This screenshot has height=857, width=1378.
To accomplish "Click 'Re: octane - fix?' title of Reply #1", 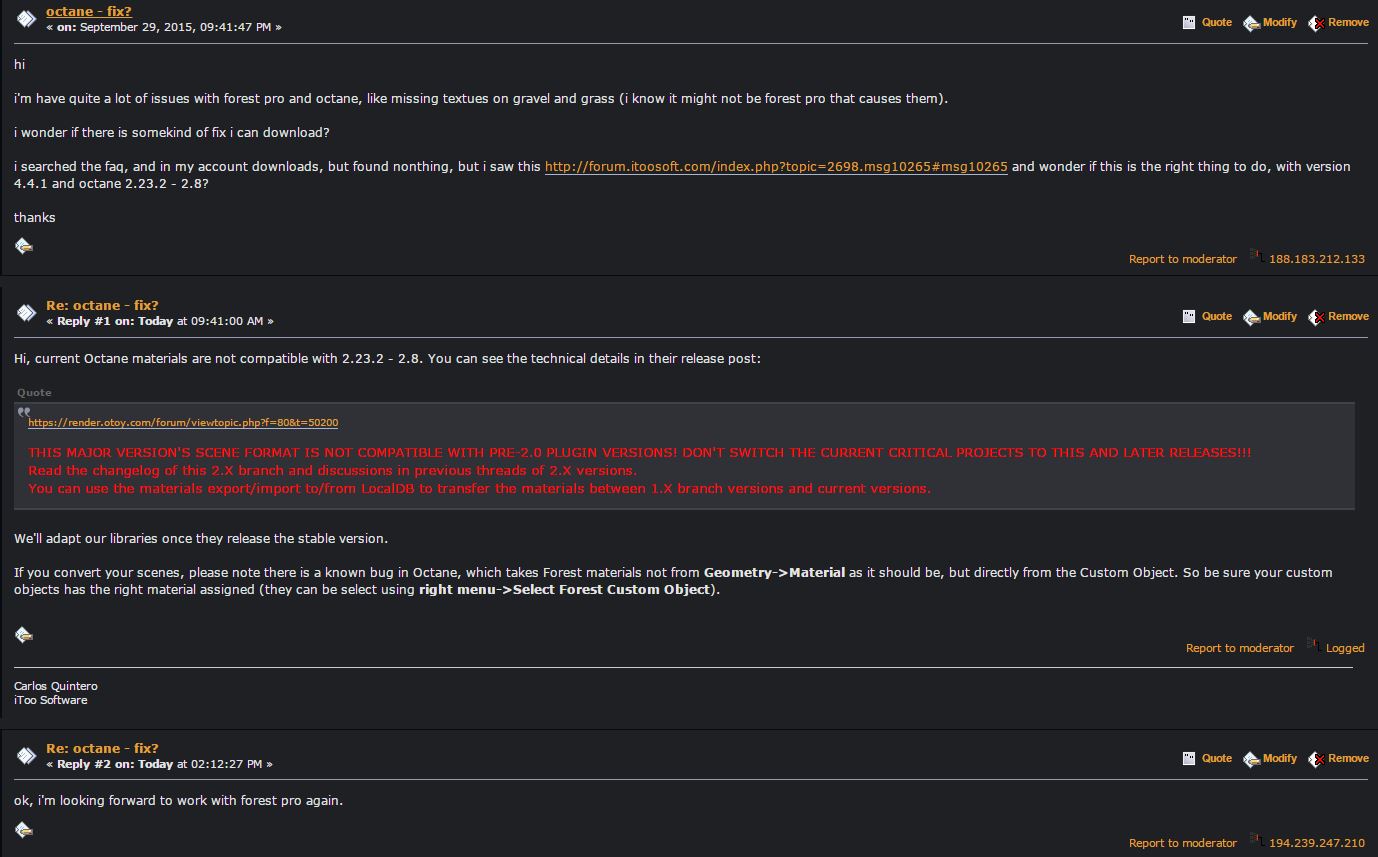I will click(102, 305).
